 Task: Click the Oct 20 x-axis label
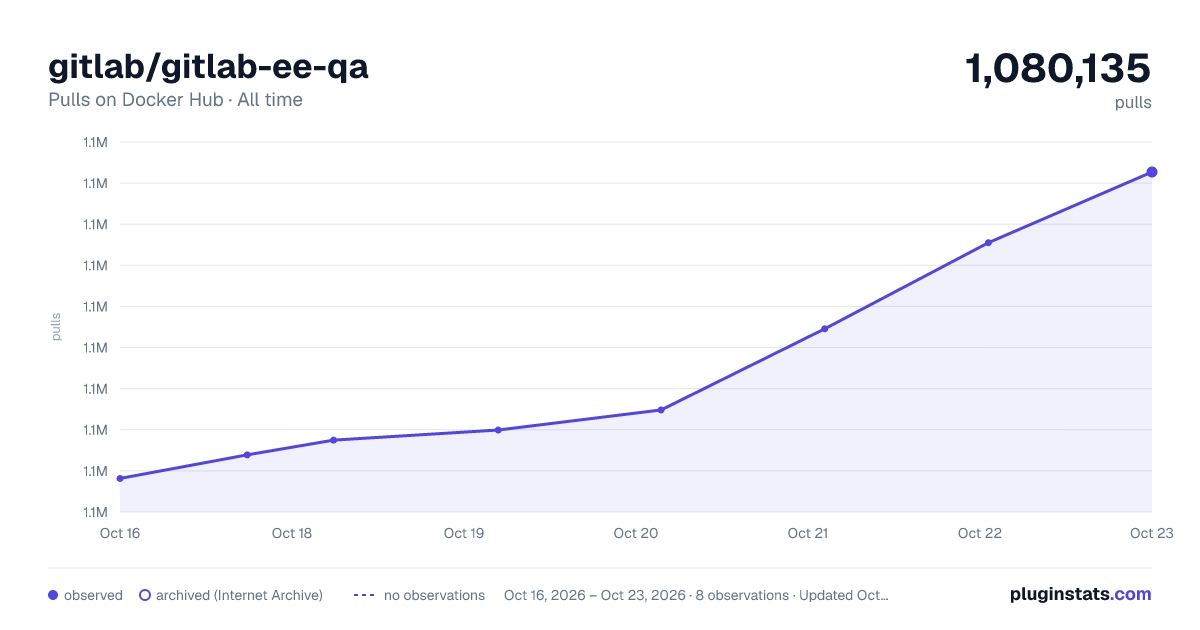(636, 533)
